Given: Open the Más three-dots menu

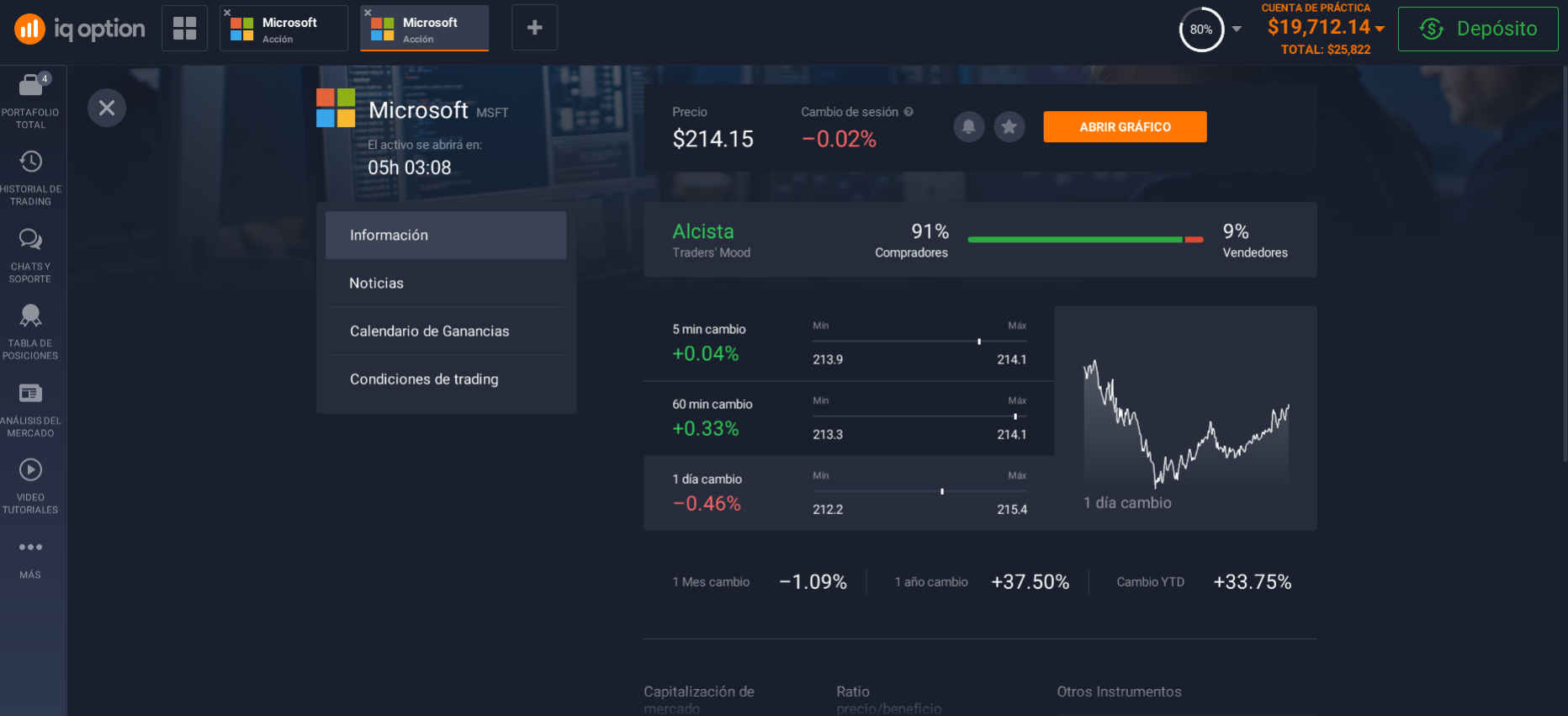Looking at the screenshot, I should [30, 559].
